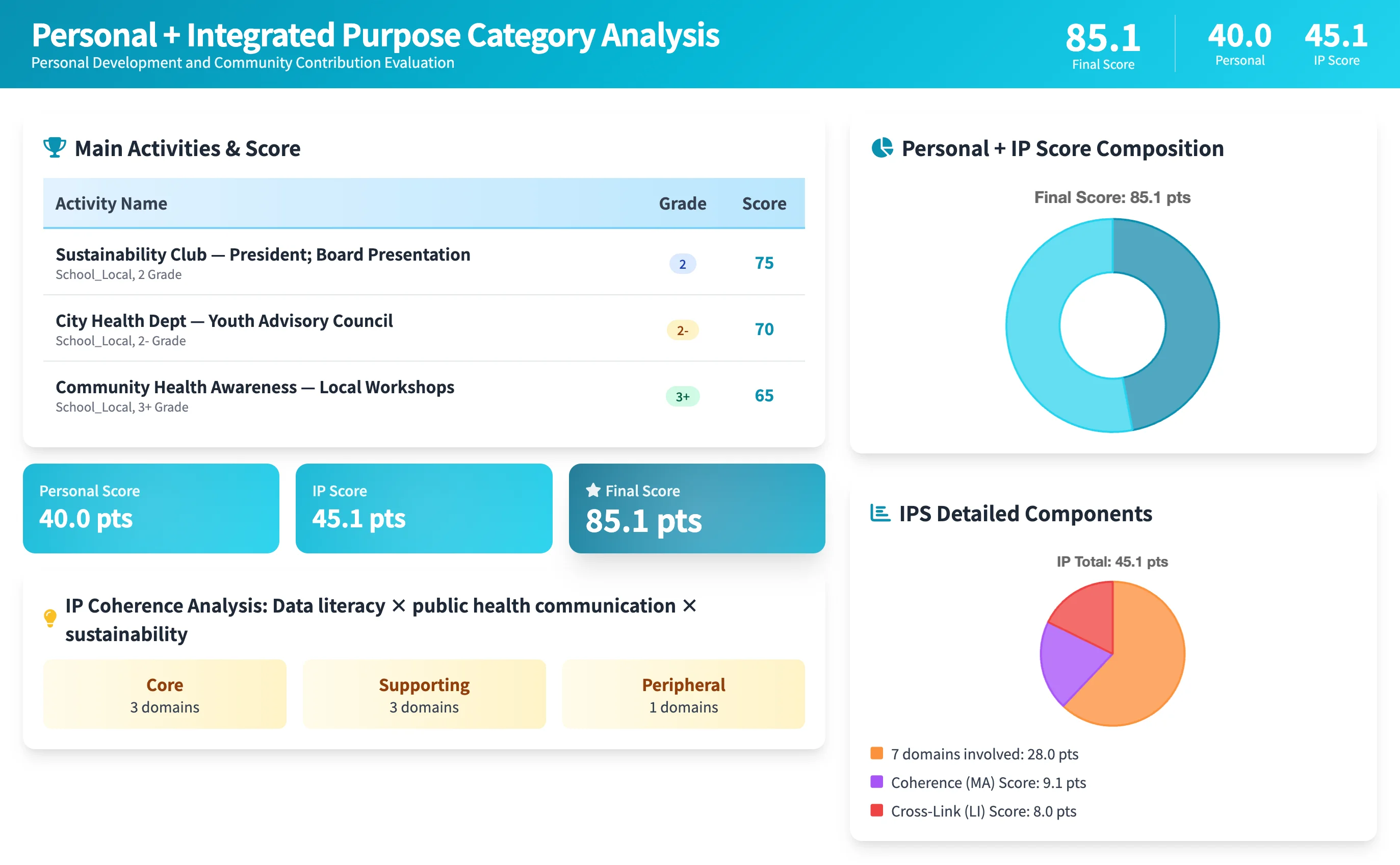This screenshot has width=1400, height=865.
Task: Select the Grade column header
Action: 682,203
